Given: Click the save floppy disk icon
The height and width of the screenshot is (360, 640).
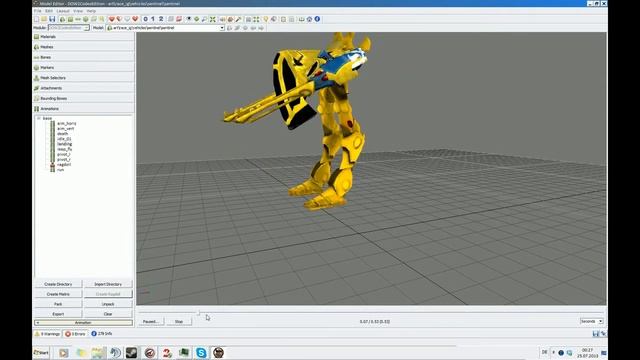Looking at the screenshot, I should [52, 19].
